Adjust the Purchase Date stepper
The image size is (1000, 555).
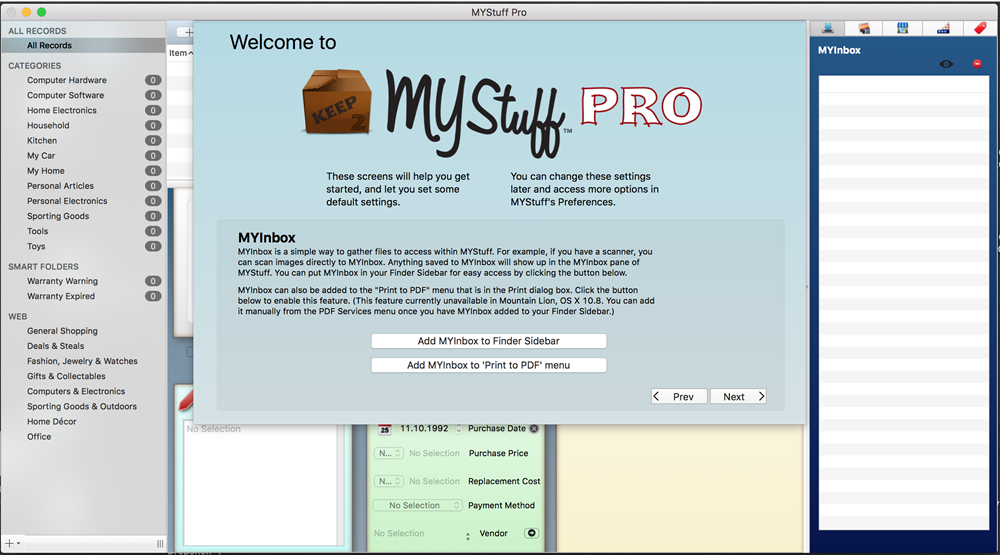pyautogui.click(x=459, y=429)
